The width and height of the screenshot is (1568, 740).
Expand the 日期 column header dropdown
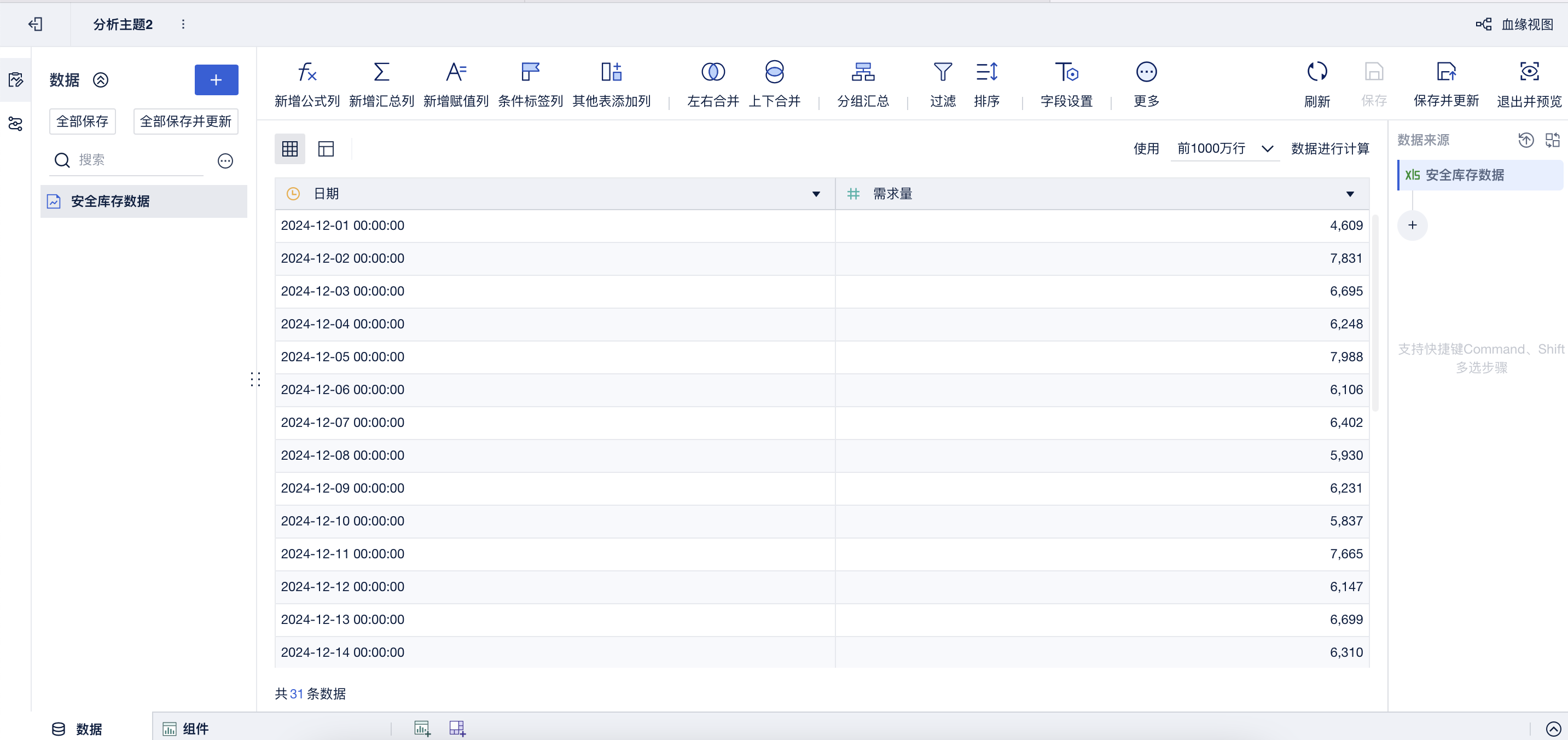click(816, 194)
